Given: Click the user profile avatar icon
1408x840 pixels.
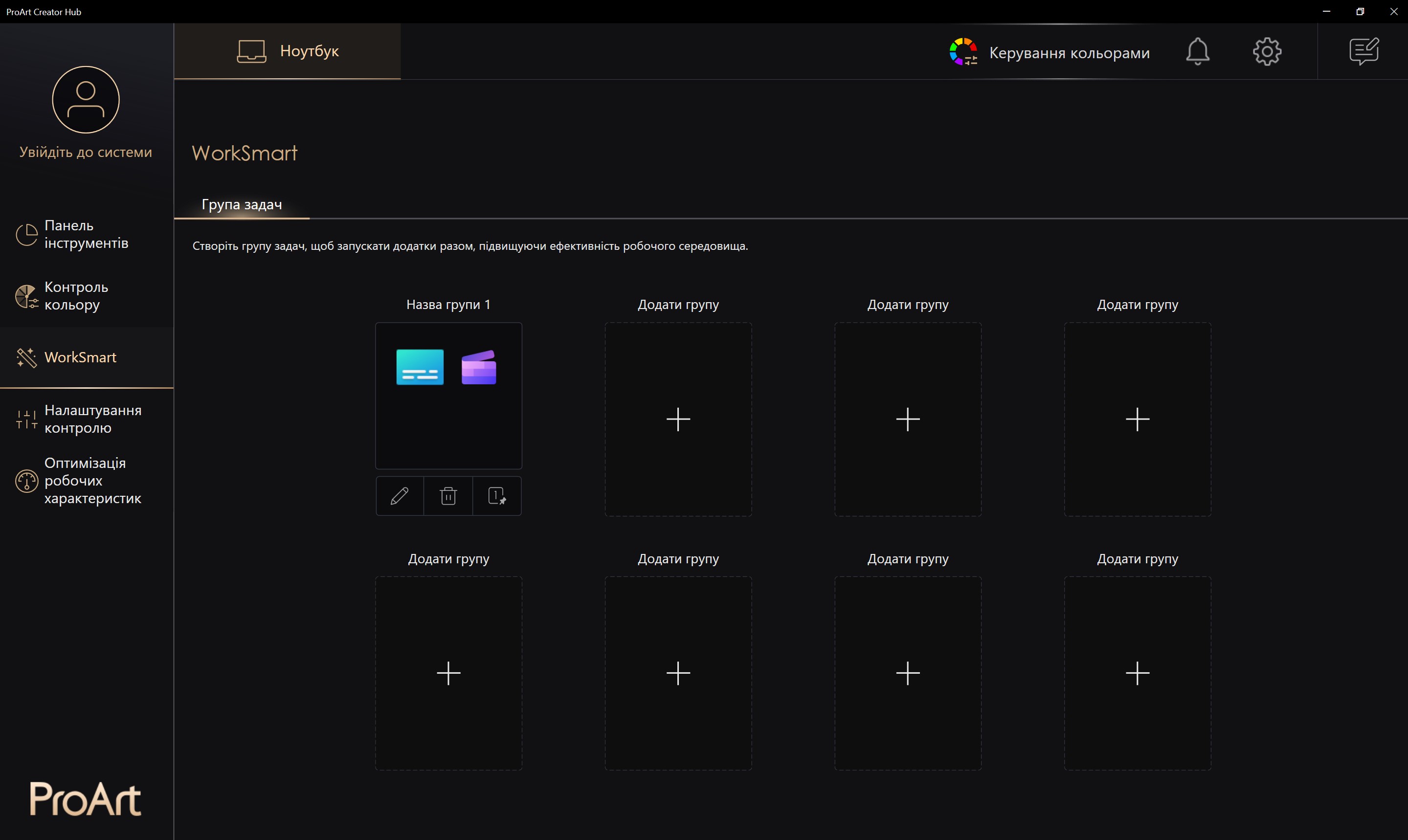Looking at the screenshot, I should pos(86,100).
